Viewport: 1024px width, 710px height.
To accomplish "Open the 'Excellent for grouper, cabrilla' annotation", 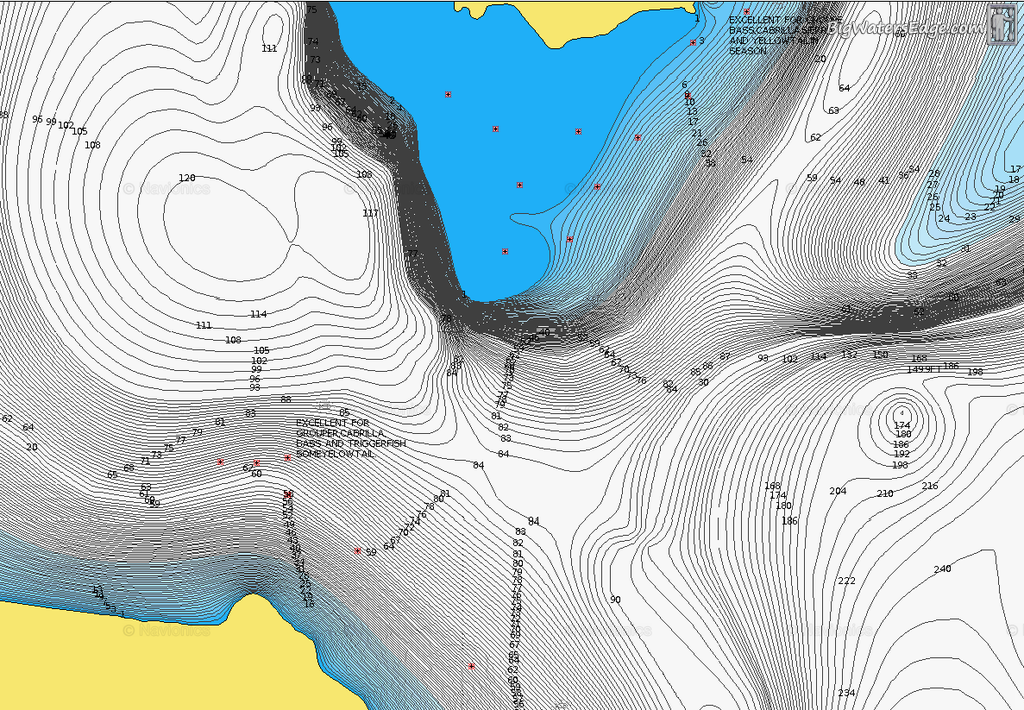I will [x=350, y=438].
